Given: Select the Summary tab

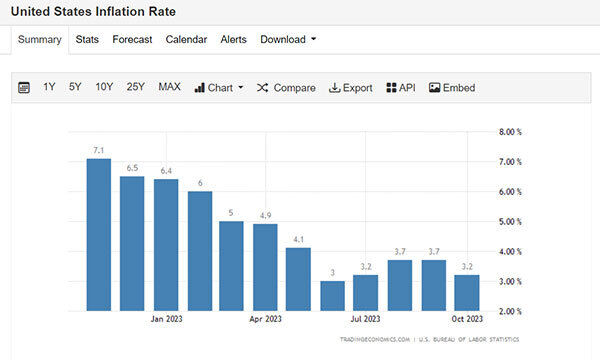Looking at the screenshot, I should point(40,40).
